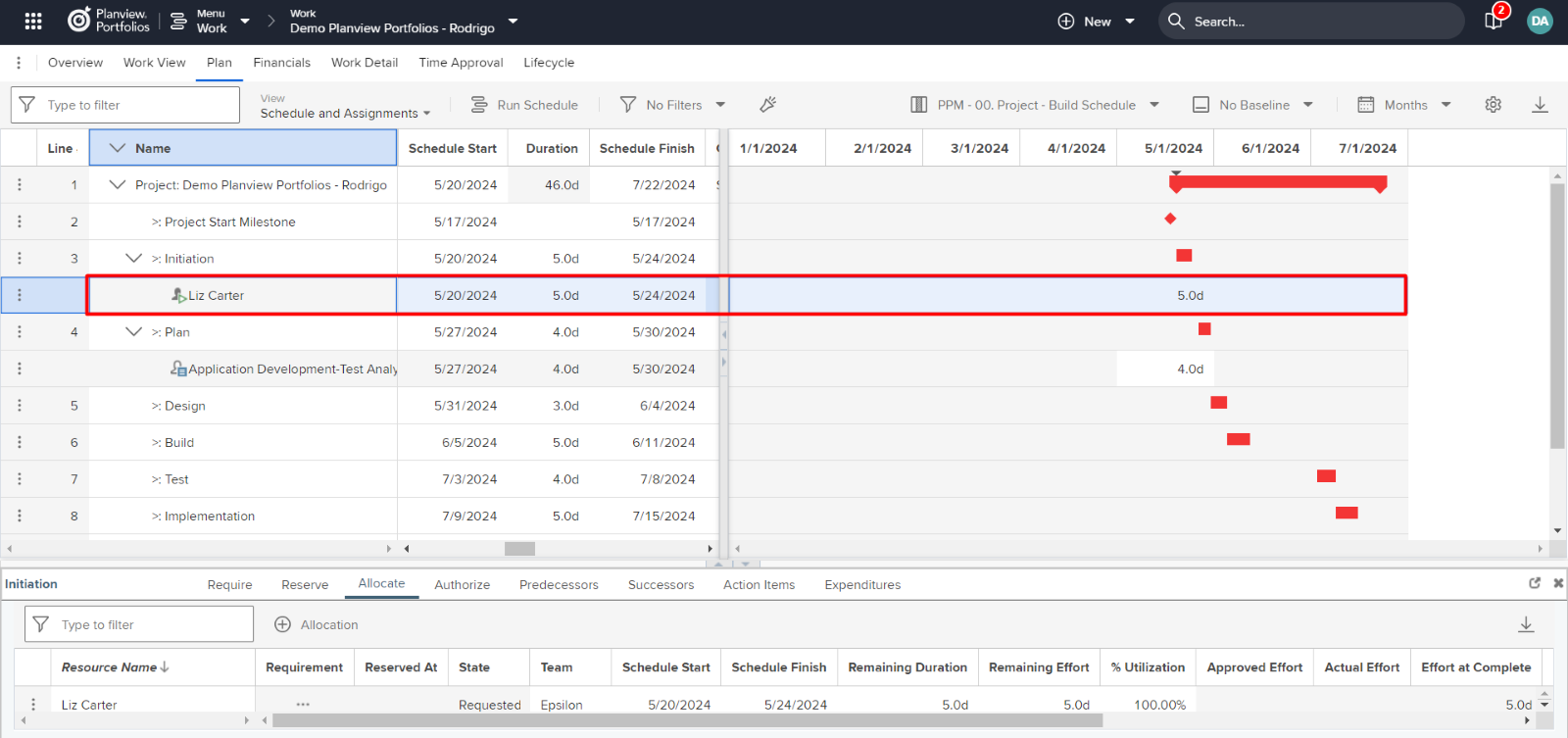Screen dimensions: 1568x738
Task: Open the app launcher grid icon
Action: 33,21
